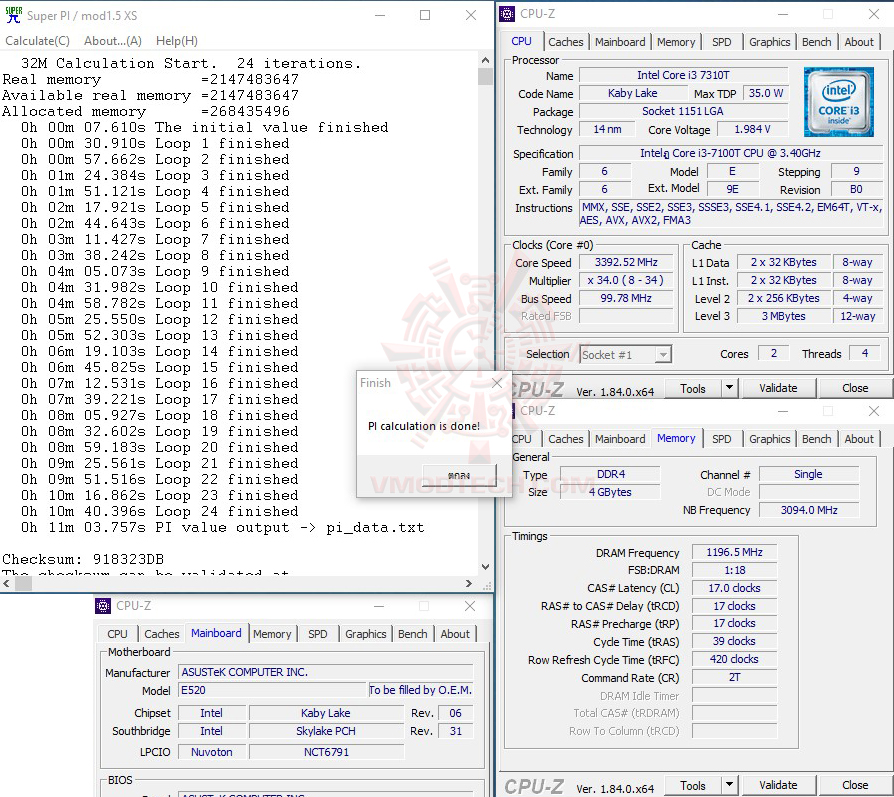Viewport: 894px width, 797px height.
Task: Click the Multiplier value x 34.0 ( 8 - 34 )
Action: pos(626,280)
